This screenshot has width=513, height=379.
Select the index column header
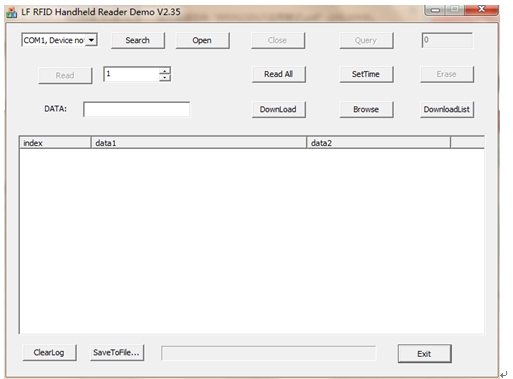[55, 143]
